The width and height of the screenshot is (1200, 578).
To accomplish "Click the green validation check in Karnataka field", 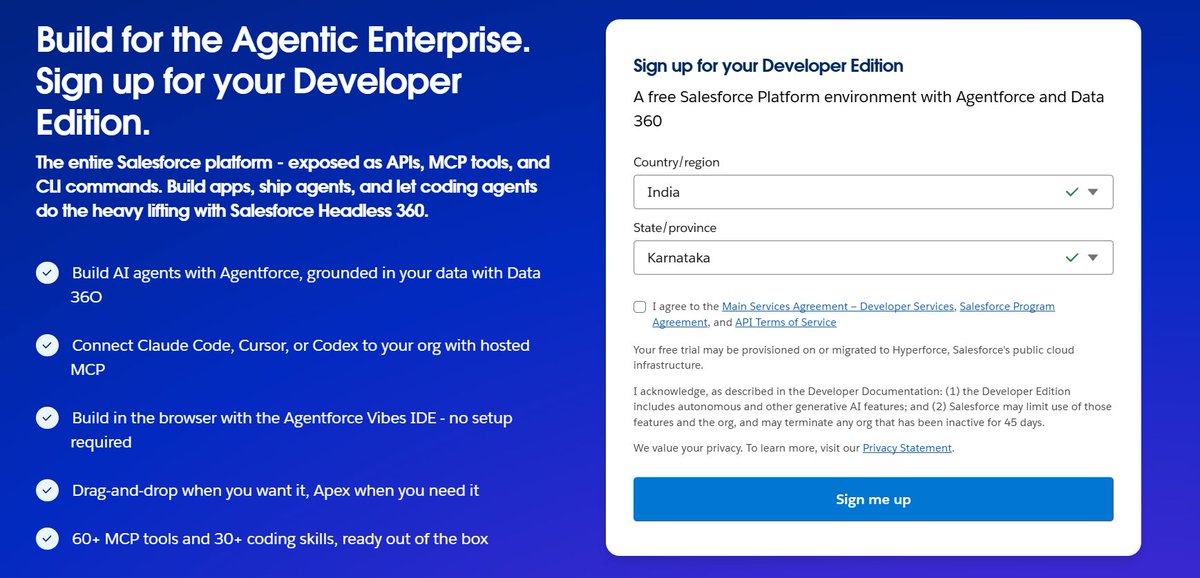I will (x=1072, y=257).
